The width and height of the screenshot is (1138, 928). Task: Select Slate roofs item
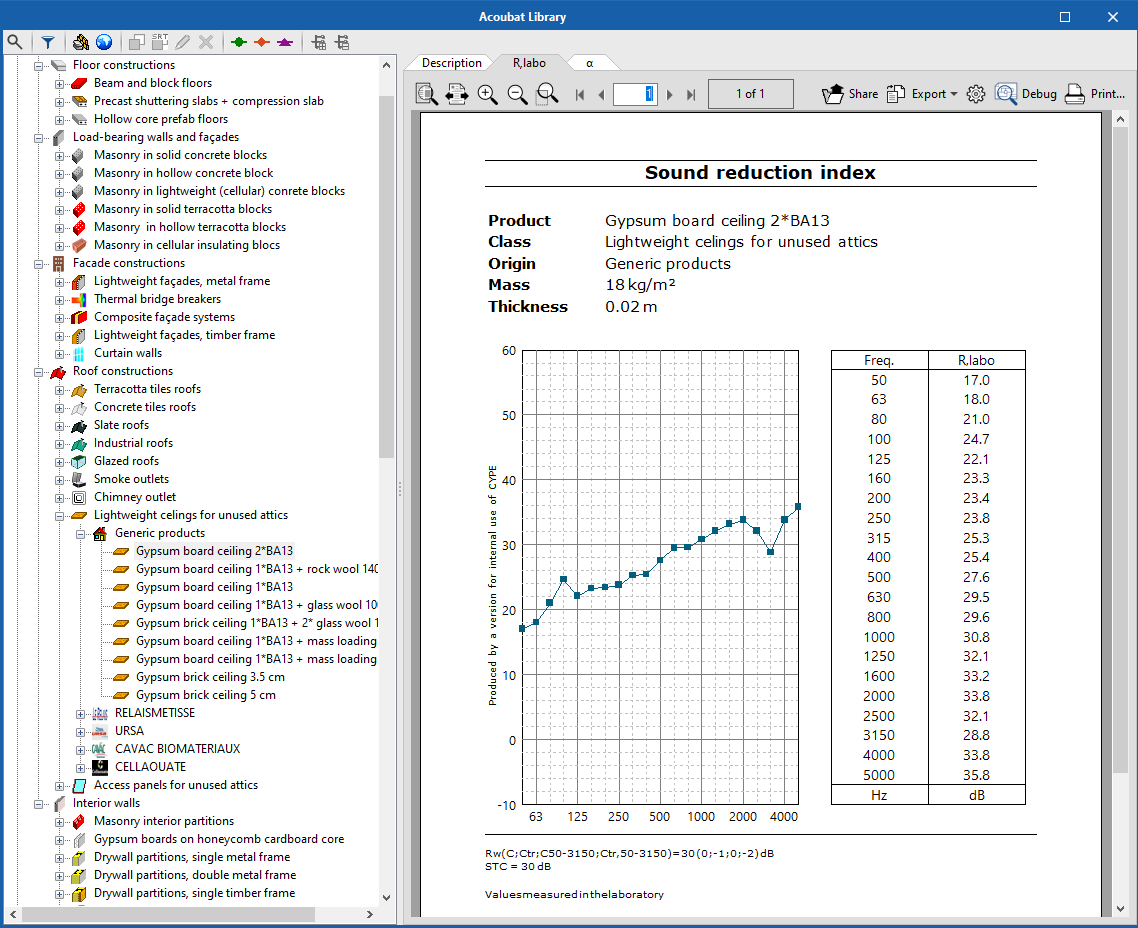(121, 425)
